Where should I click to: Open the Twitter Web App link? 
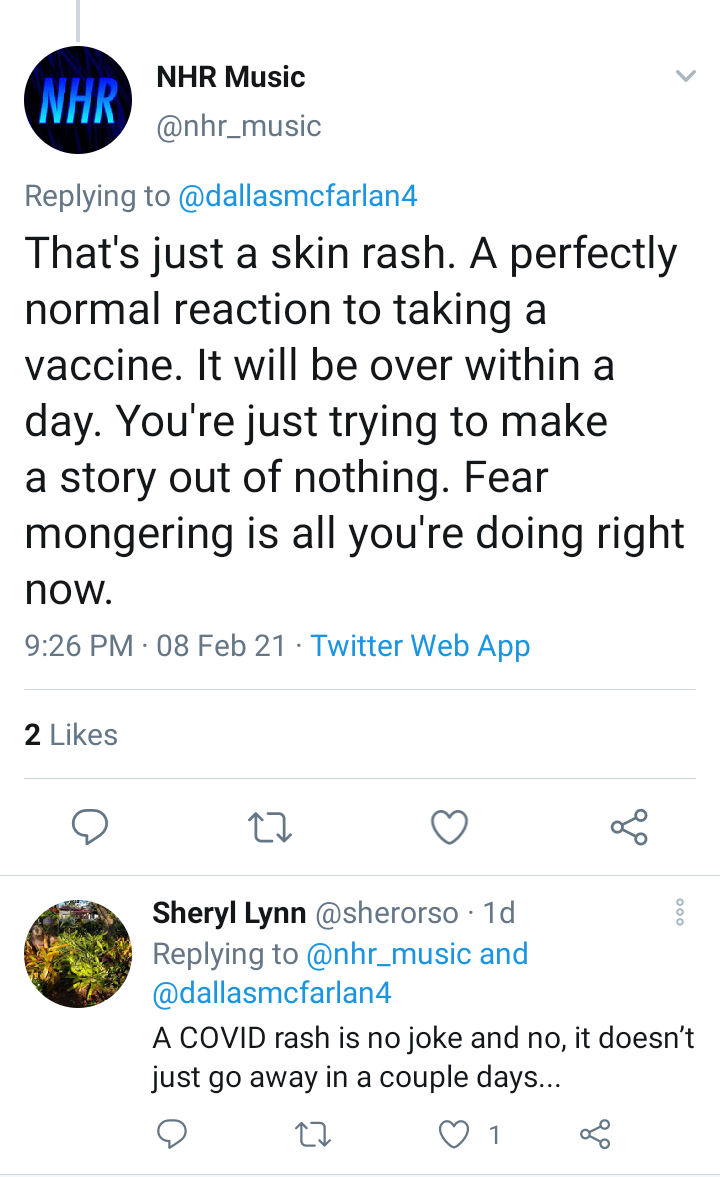(x=420, y=646)
